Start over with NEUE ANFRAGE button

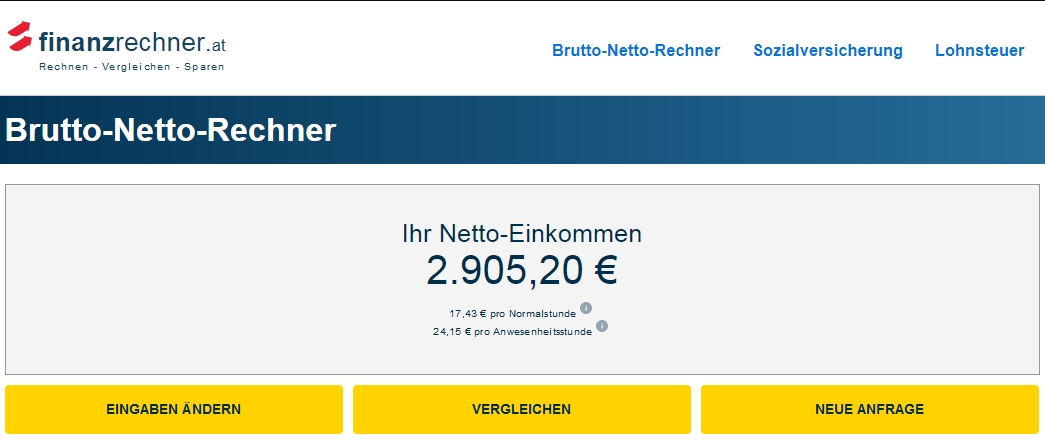pyautogui.click(x=870, y=409)
